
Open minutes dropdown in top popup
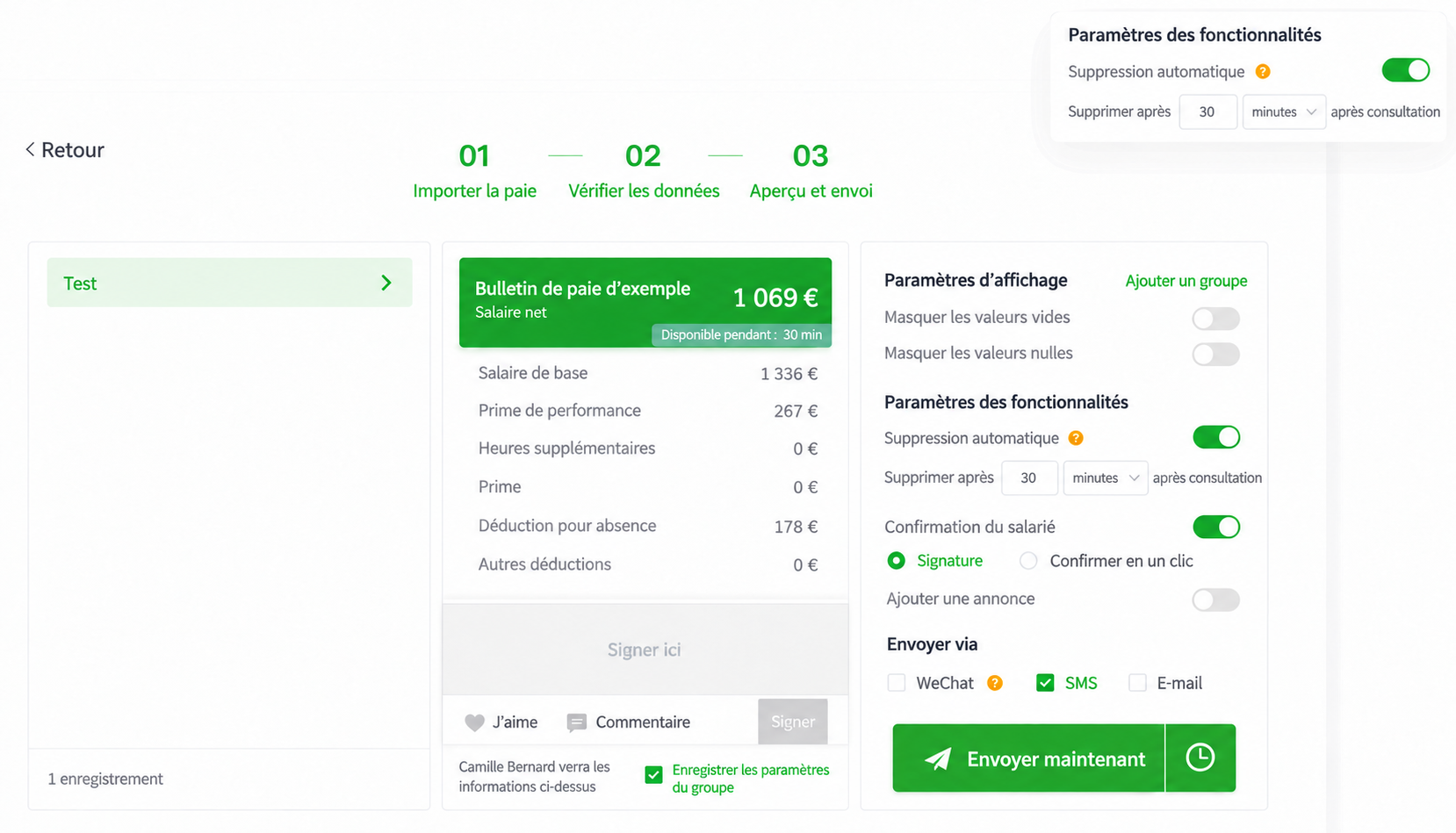point(1284,111)
